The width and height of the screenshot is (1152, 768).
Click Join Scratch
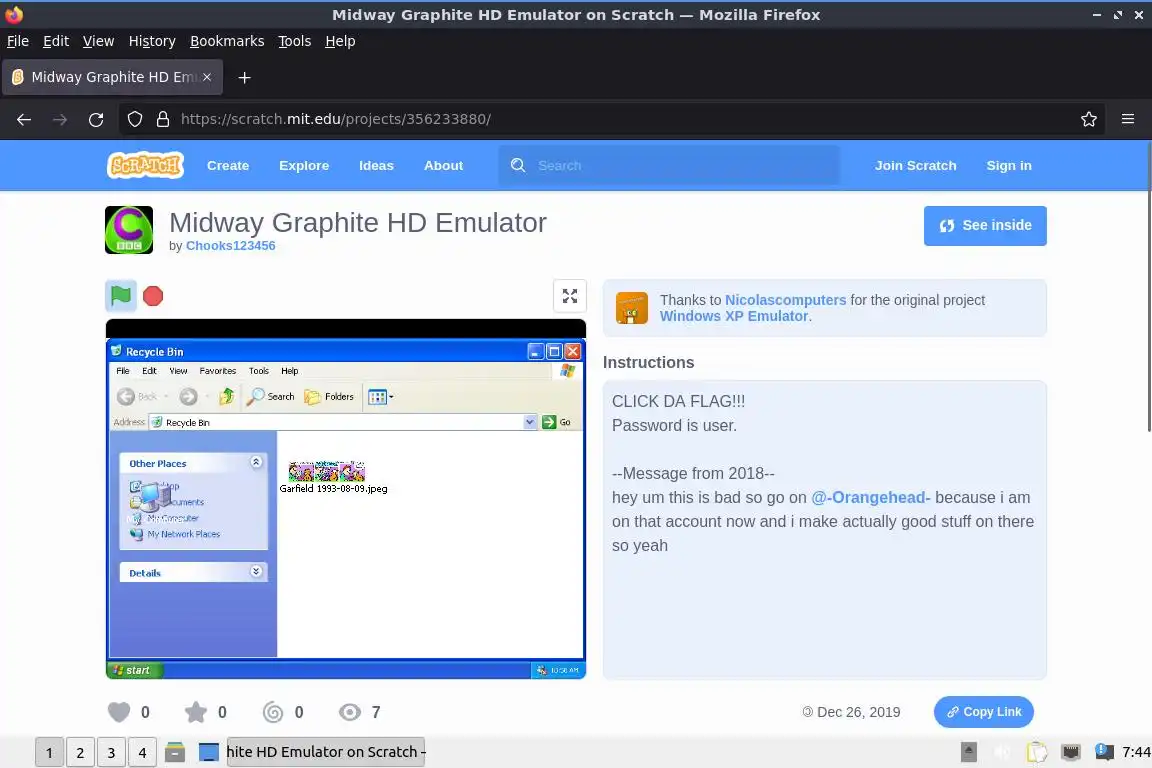(x=915, y=165)
